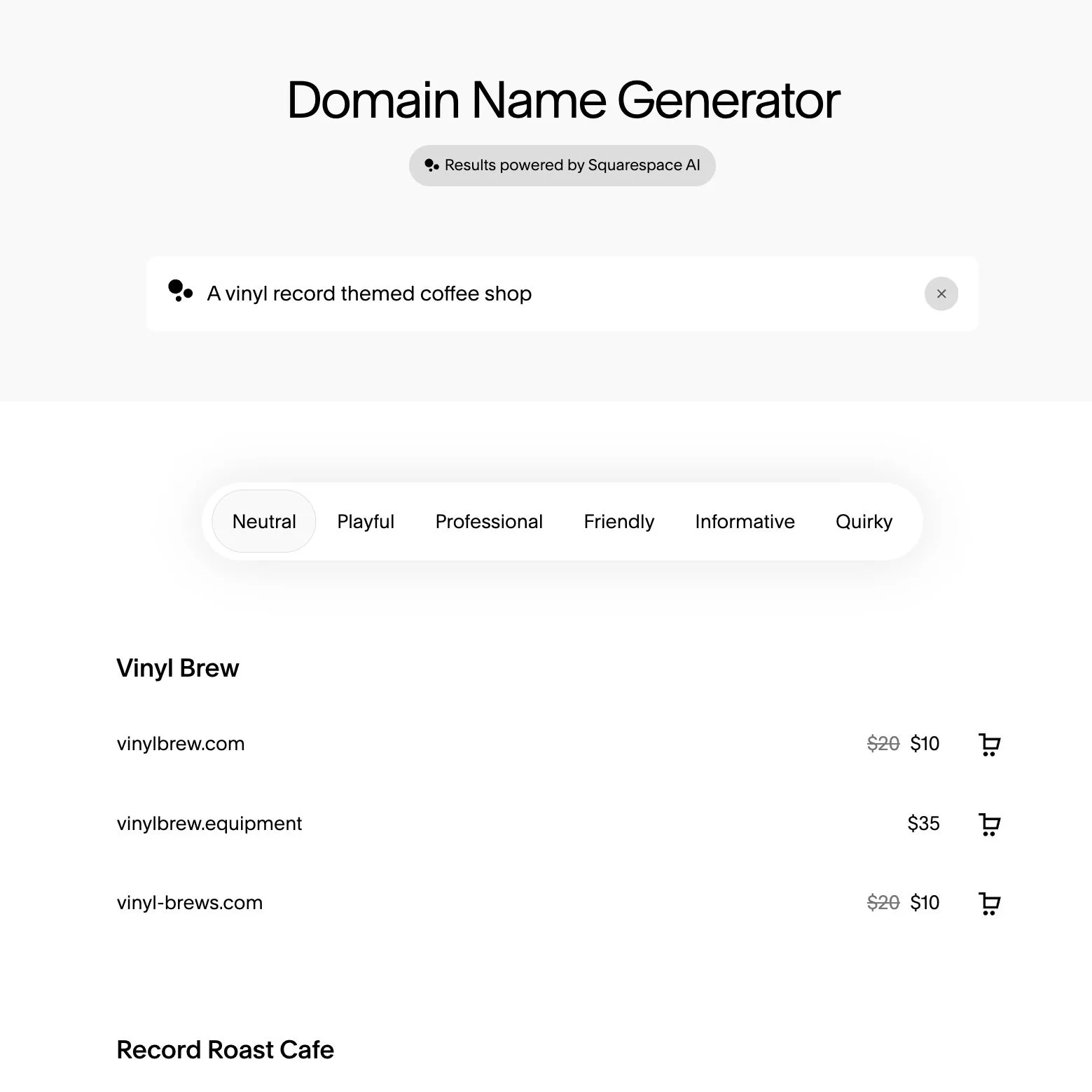This screenshot has width=1092, height=1092.
Task: Select the Neutral tone tab
Action: pyautogui.click(x=264, y=521)
